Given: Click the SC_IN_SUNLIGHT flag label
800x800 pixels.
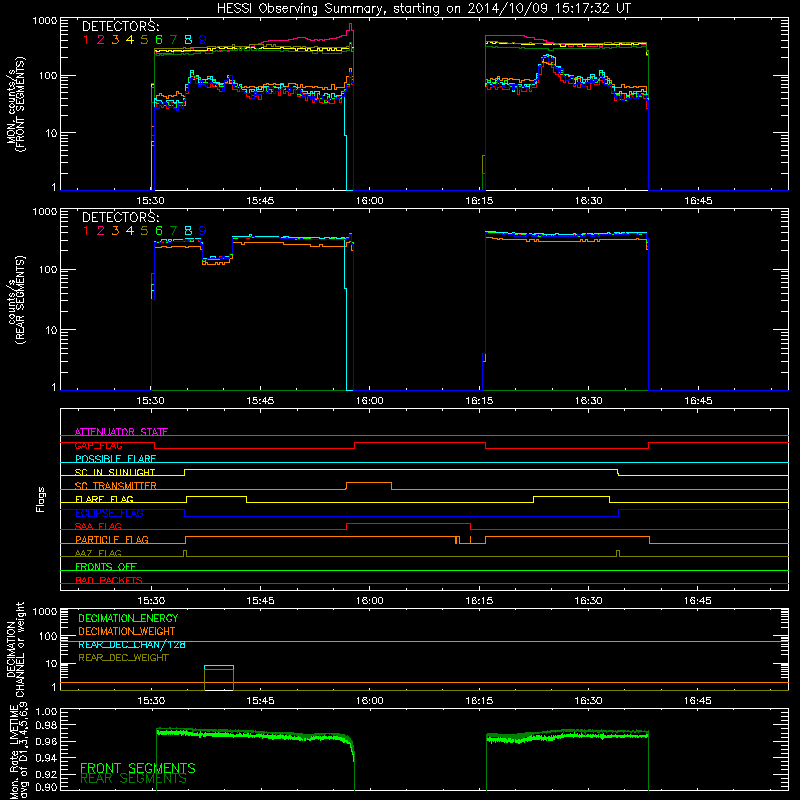Looking at the screenshot, I should pyautogui.click(x=115, y=472).
